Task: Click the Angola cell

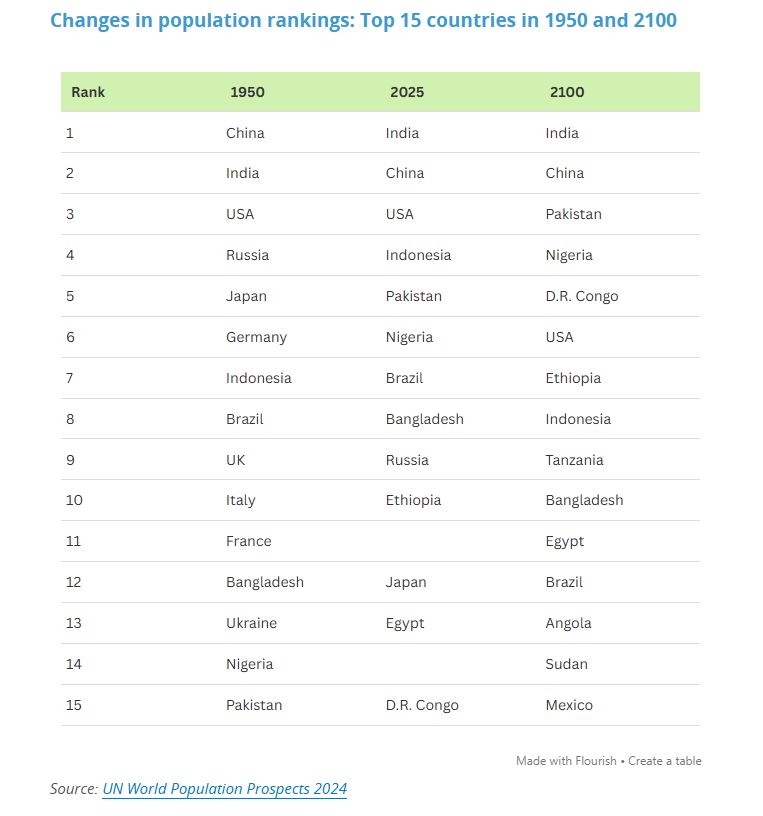Action: point(568,623)
